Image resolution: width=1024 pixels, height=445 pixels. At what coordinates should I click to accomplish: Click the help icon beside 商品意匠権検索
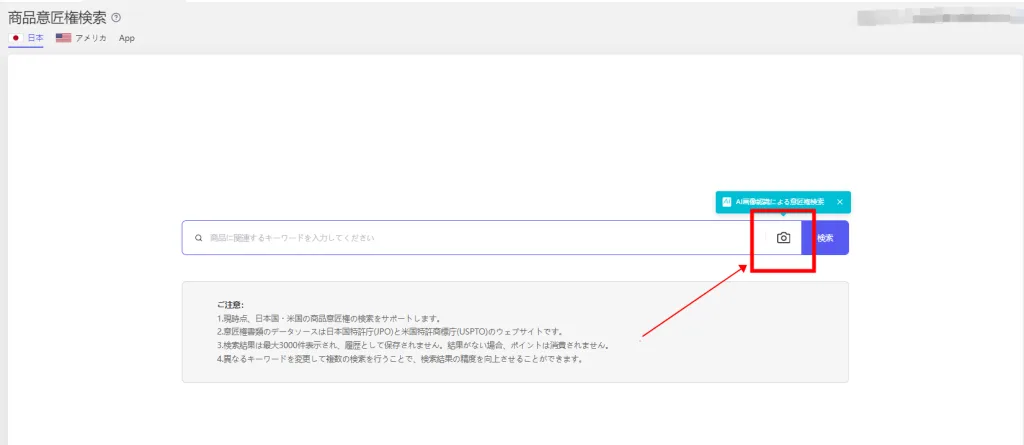(116, 18)
